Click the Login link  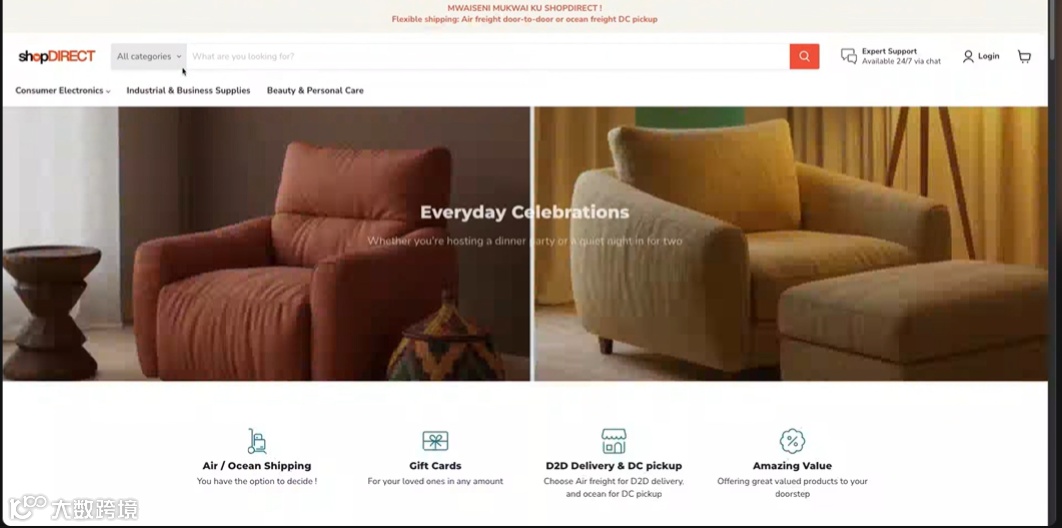pos(988,56)
